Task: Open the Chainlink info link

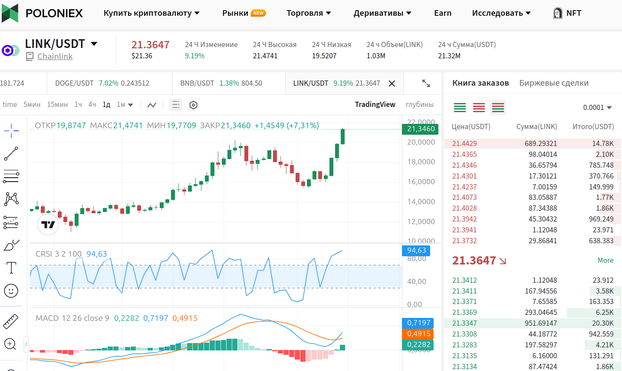Action: 55,57
